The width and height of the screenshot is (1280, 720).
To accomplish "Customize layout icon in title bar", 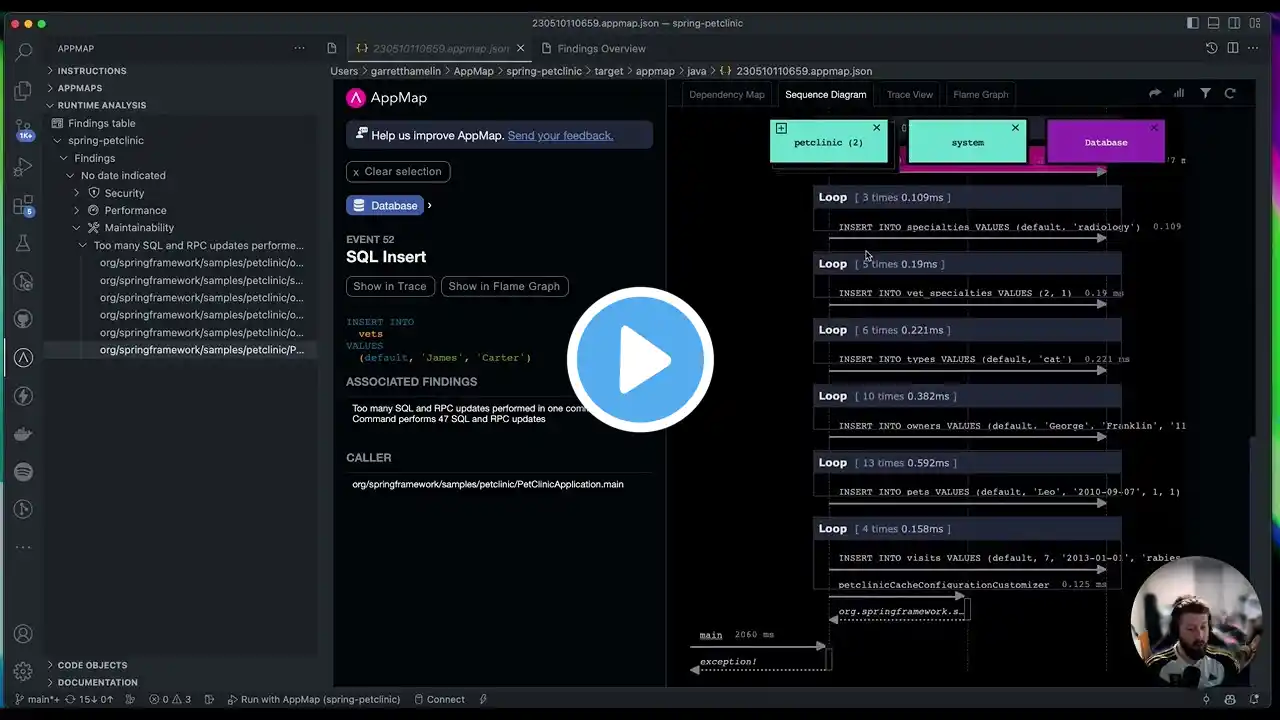I will pos(1256,23).
